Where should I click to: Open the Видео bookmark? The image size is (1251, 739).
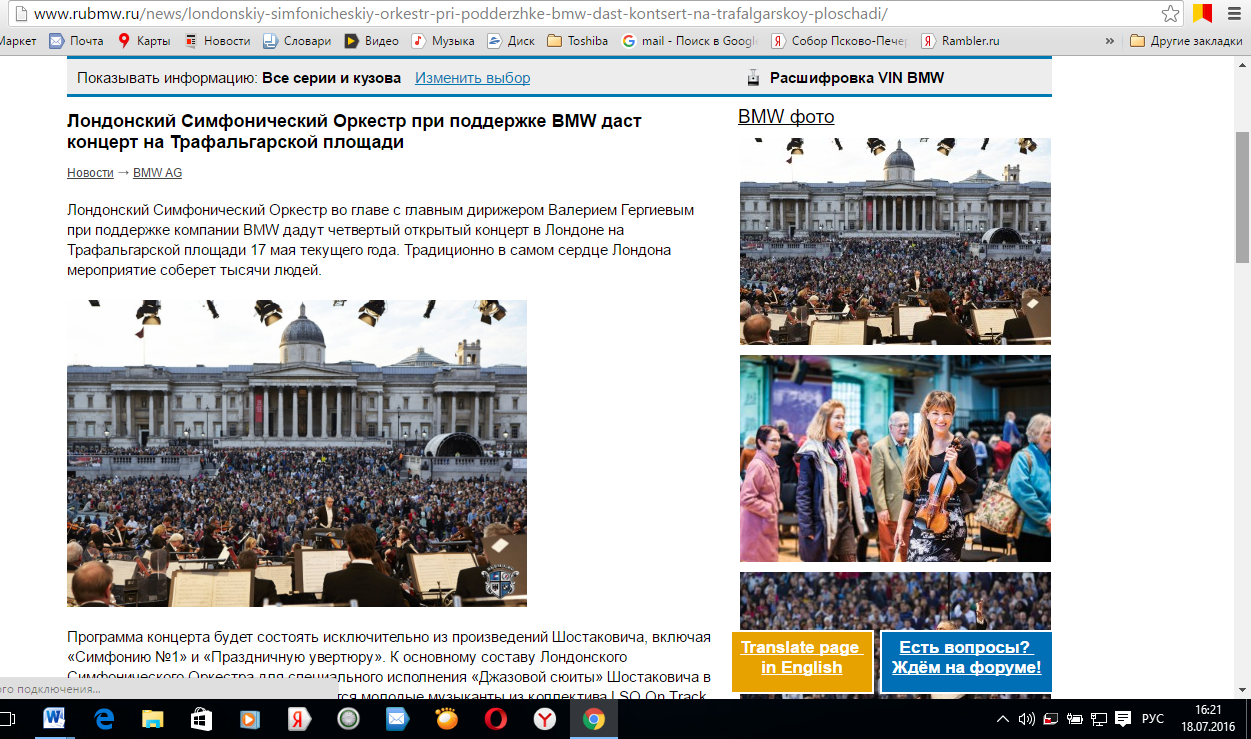[x=371, y=41]
